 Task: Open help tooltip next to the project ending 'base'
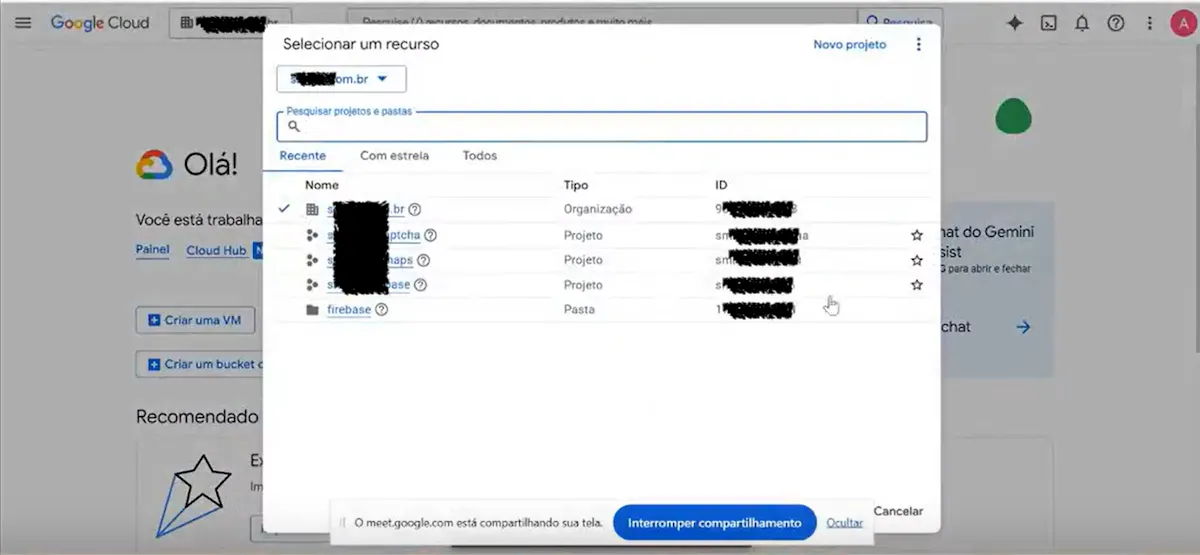pos(421,285)
